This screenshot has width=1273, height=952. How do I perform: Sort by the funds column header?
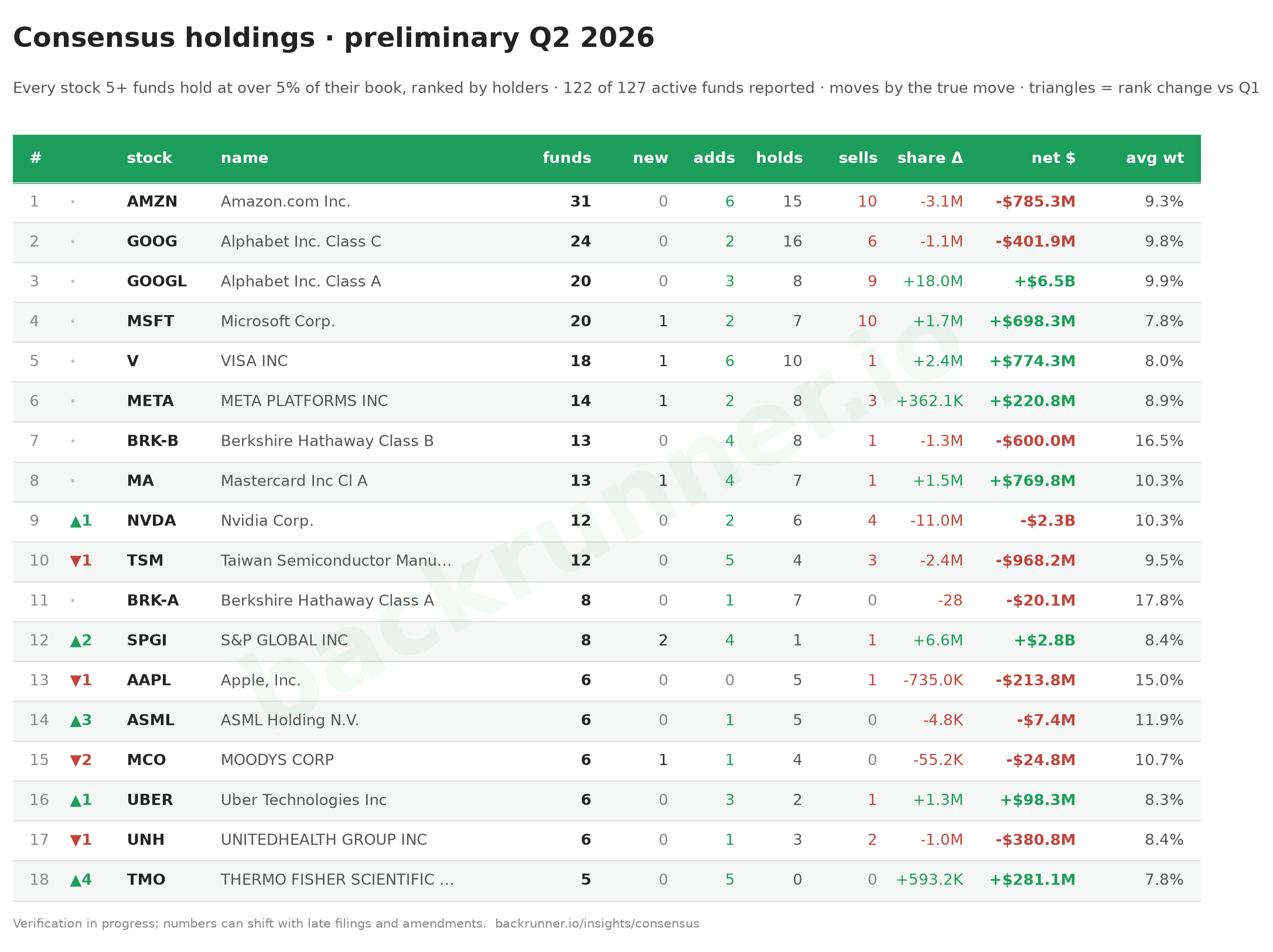tap(566, 158)
